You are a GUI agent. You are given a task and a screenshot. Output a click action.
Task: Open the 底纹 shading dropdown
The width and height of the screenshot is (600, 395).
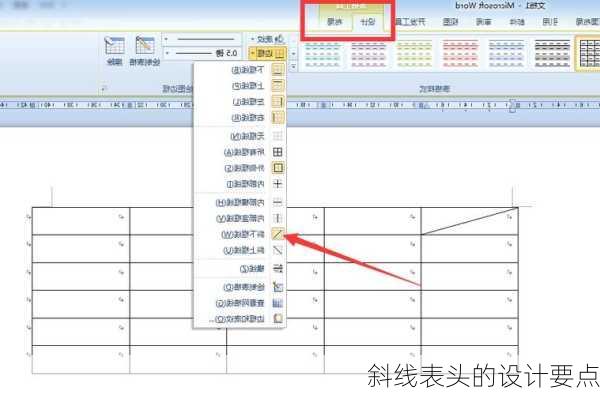pyautogui.click(x=267, y=39)
